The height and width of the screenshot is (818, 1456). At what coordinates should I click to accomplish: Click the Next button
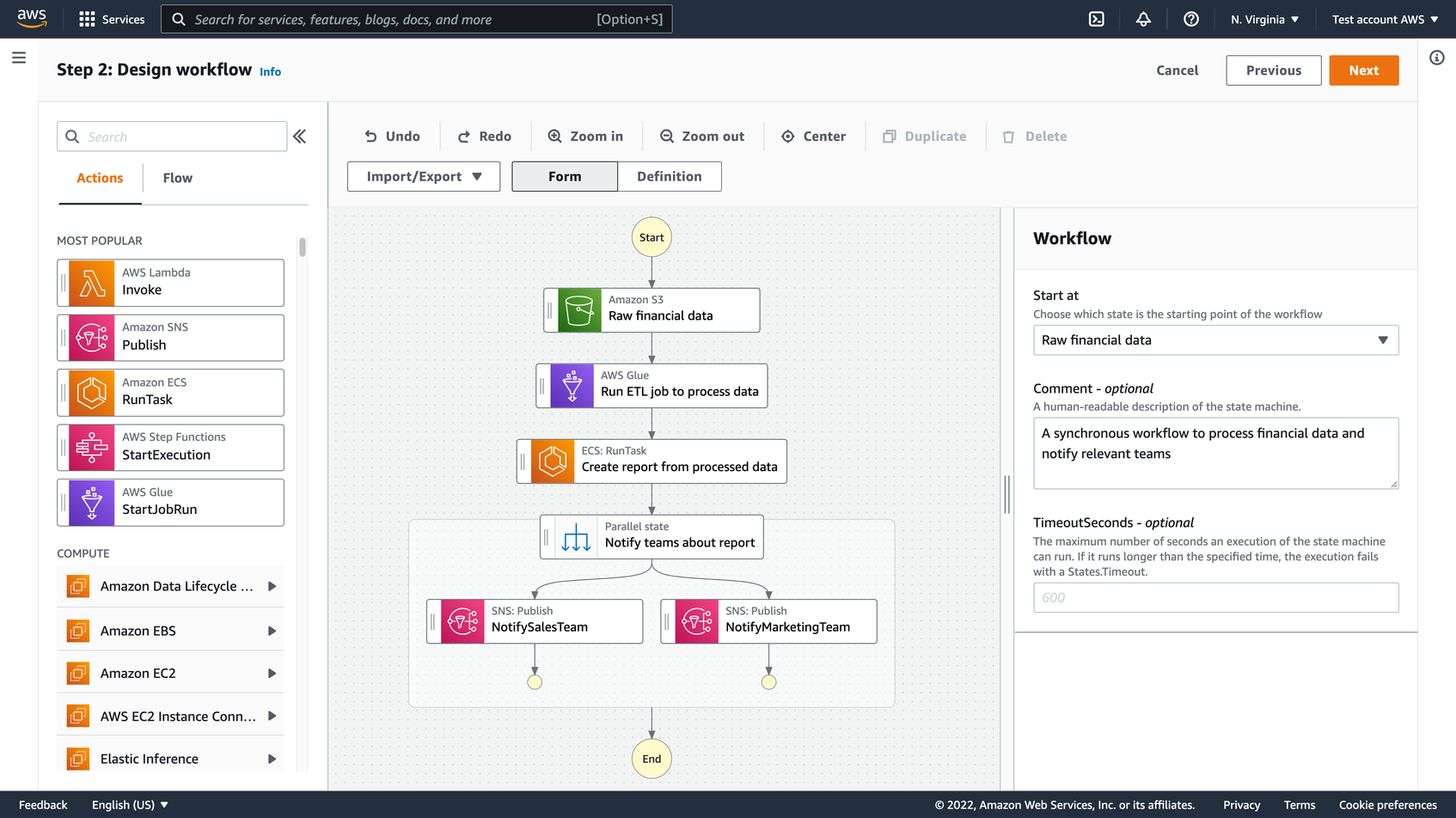click(1363, 70)
